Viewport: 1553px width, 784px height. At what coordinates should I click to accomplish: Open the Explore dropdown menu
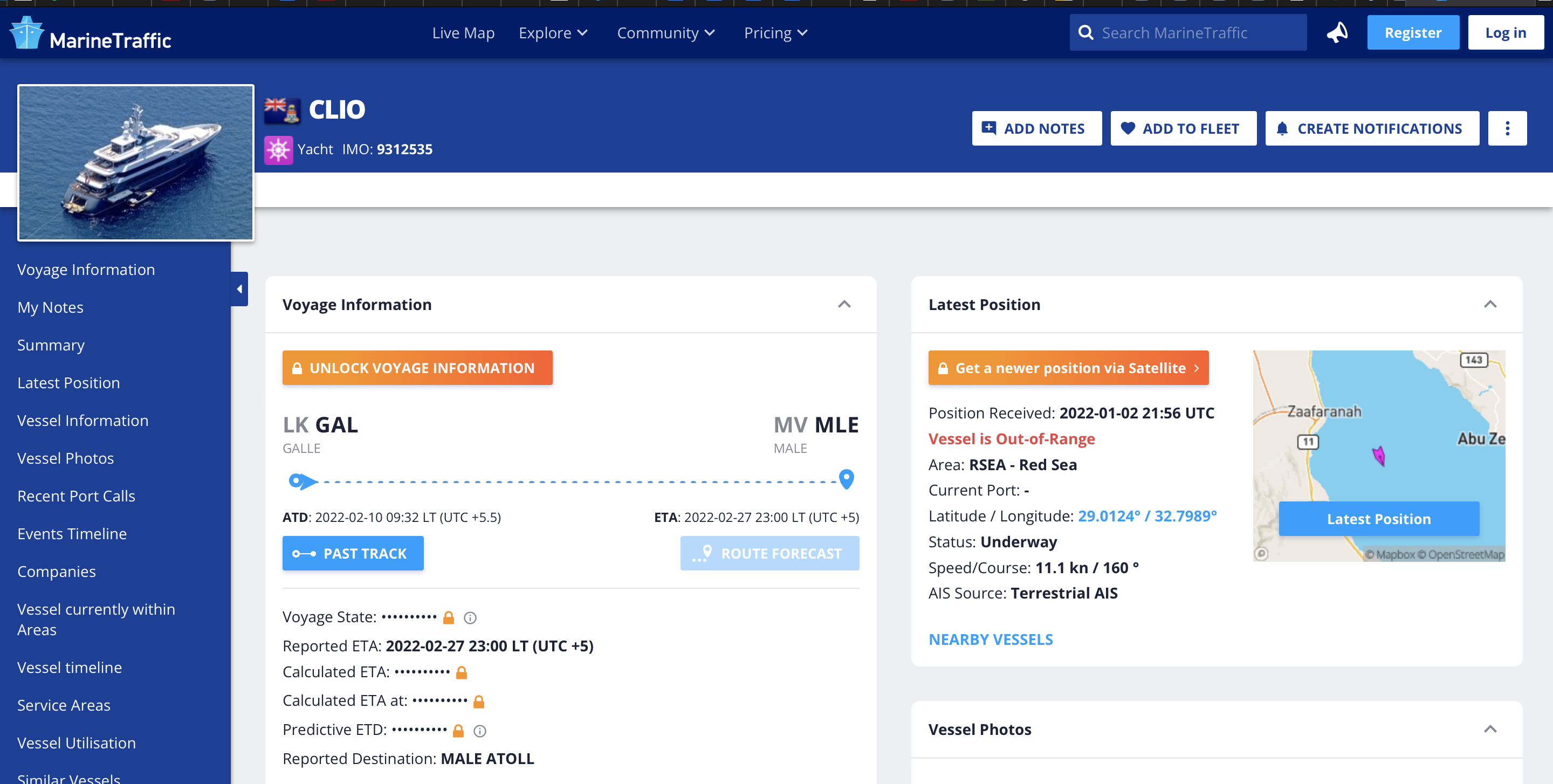pyautogui.click(x=552, y=33)
